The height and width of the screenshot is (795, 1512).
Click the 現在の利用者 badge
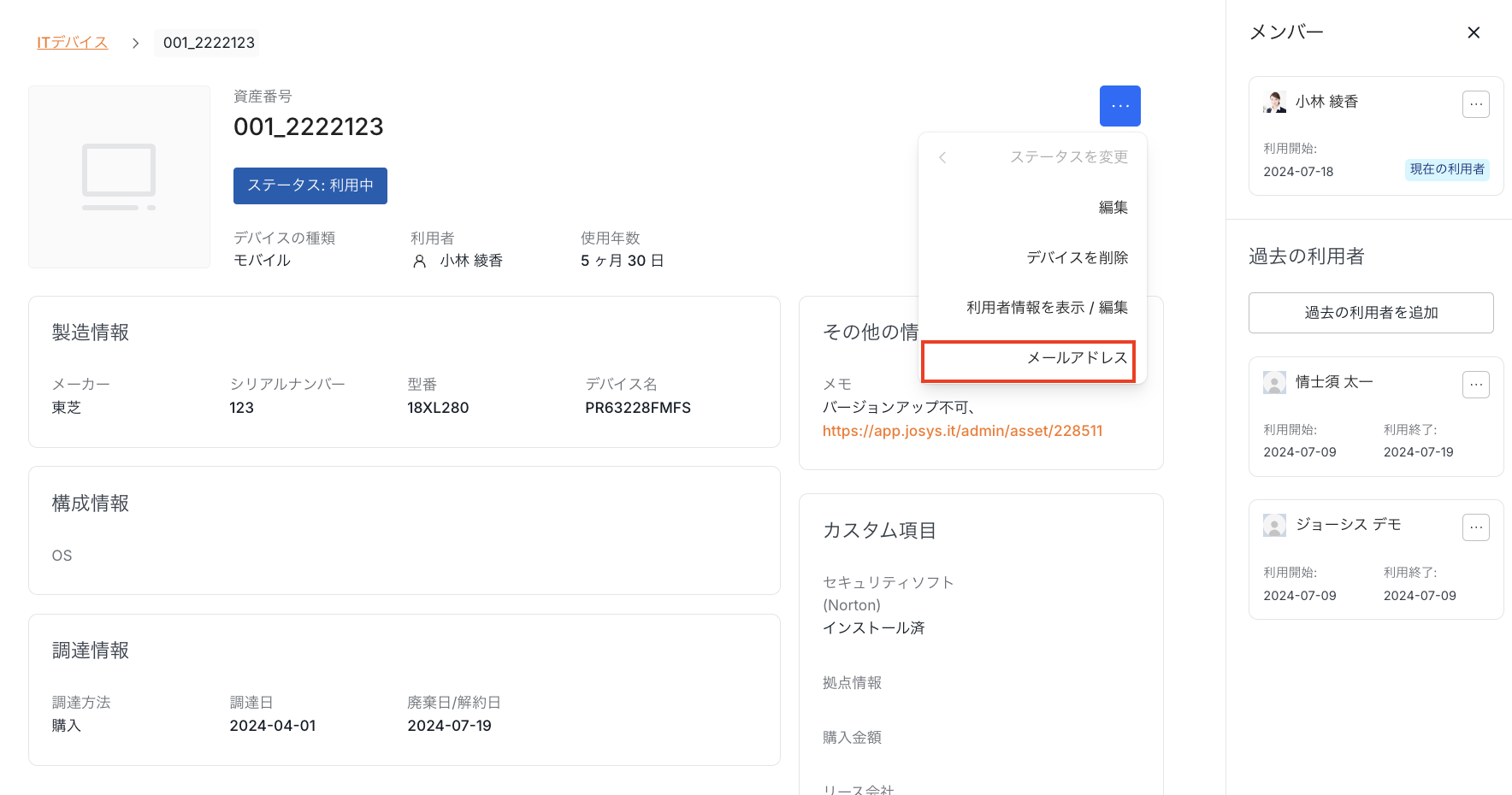[x=1446, y=169]
